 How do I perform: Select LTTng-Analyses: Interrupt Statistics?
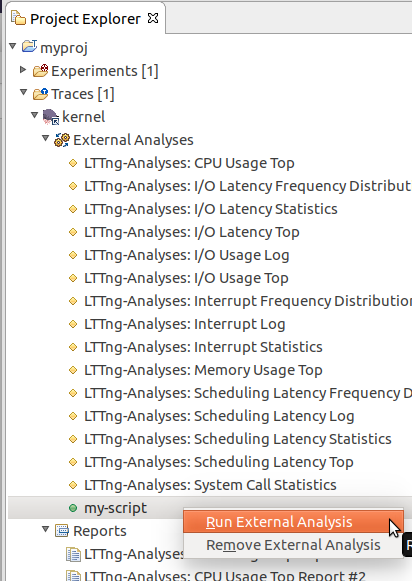pyautogui.click(x=203, y=347)
